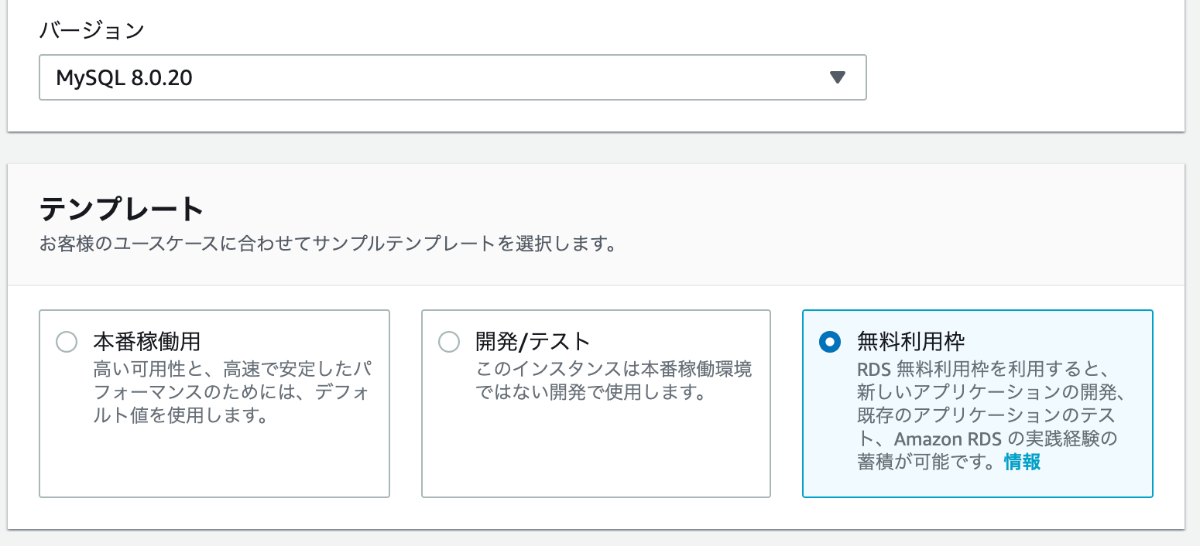Click the 本番稼働用 description text
This screenshot has height=546, width=1200.
click(234, 392)
